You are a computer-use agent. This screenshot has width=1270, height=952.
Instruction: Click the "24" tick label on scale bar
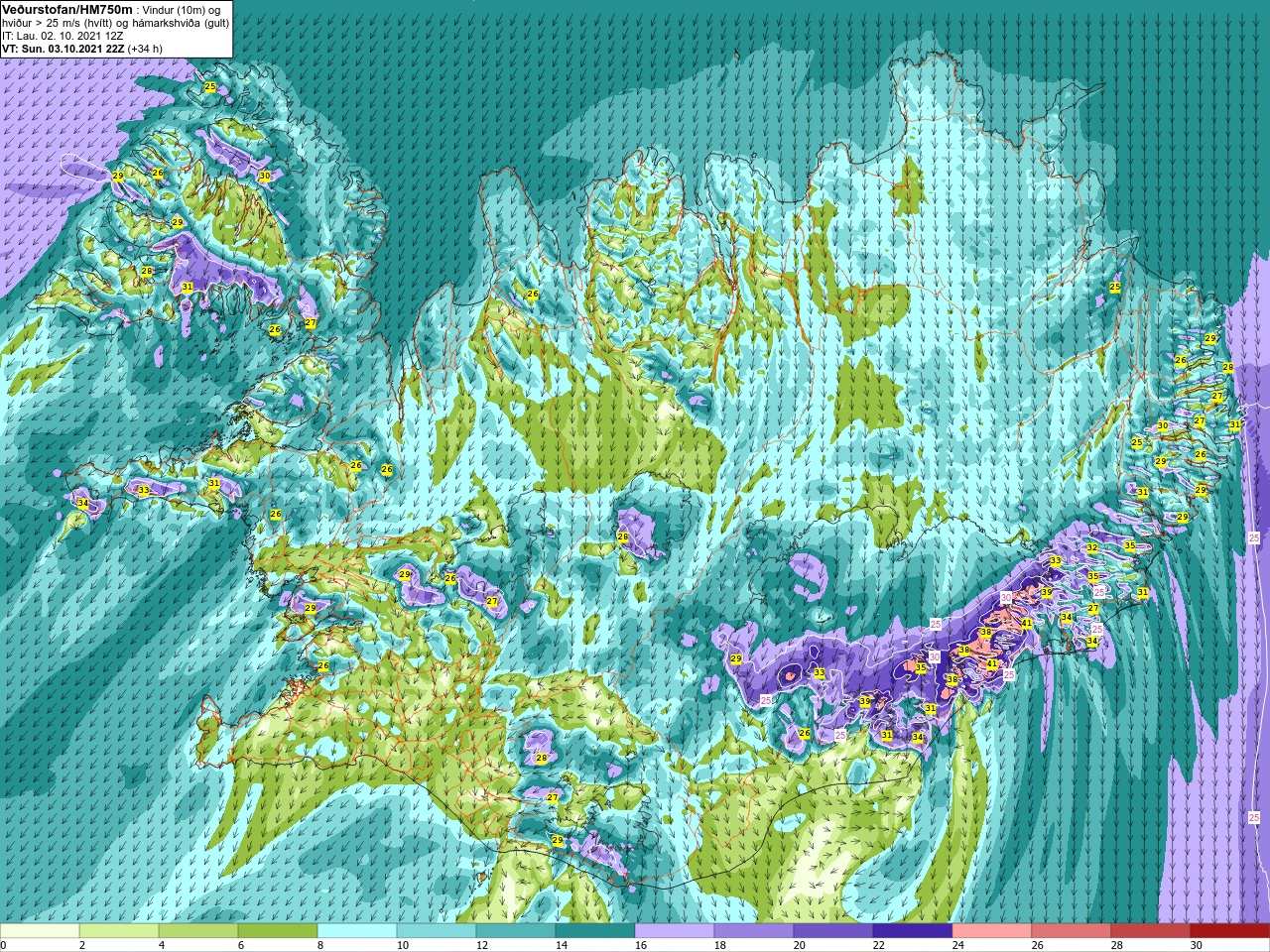[x=956, y=945]
